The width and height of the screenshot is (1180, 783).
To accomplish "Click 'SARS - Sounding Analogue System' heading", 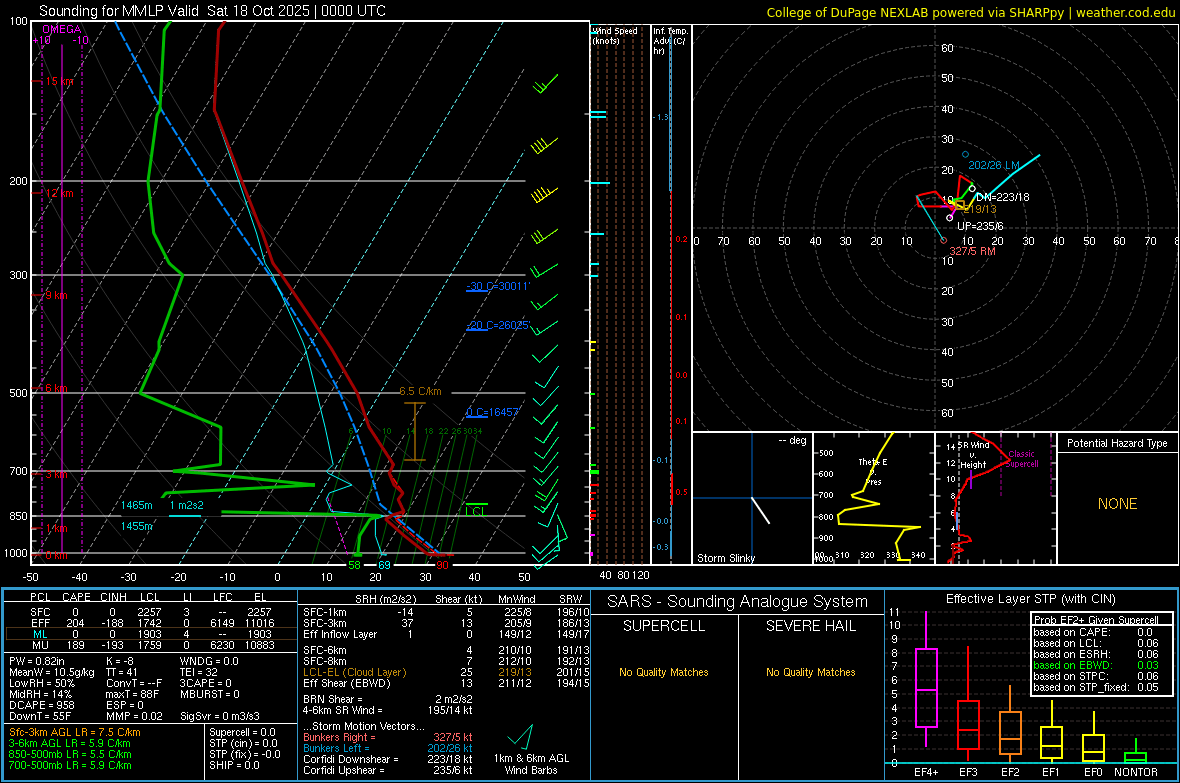I will coord(738,602).
